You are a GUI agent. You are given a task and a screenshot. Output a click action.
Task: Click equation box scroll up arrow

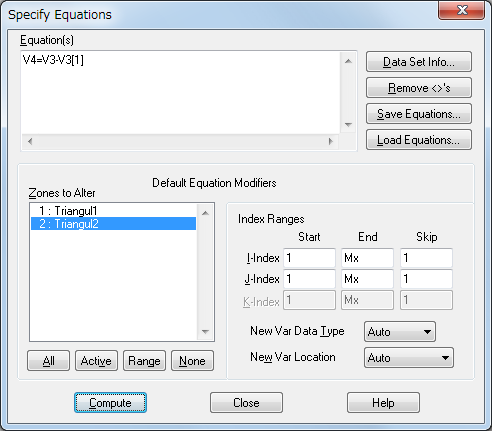pos(348,61)
